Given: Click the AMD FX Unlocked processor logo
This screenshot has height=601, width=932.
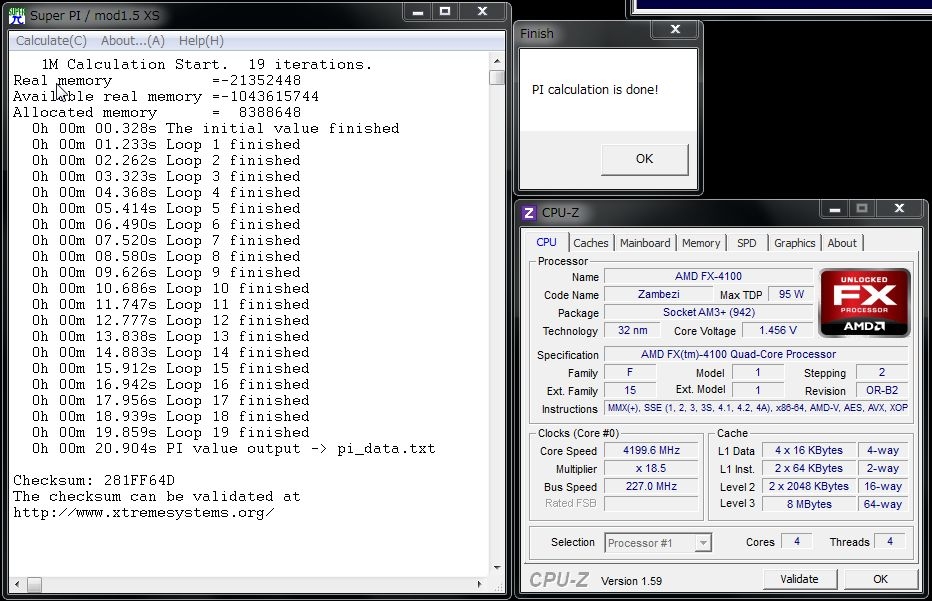Looking at the screenshot, I should pos(865,303).
